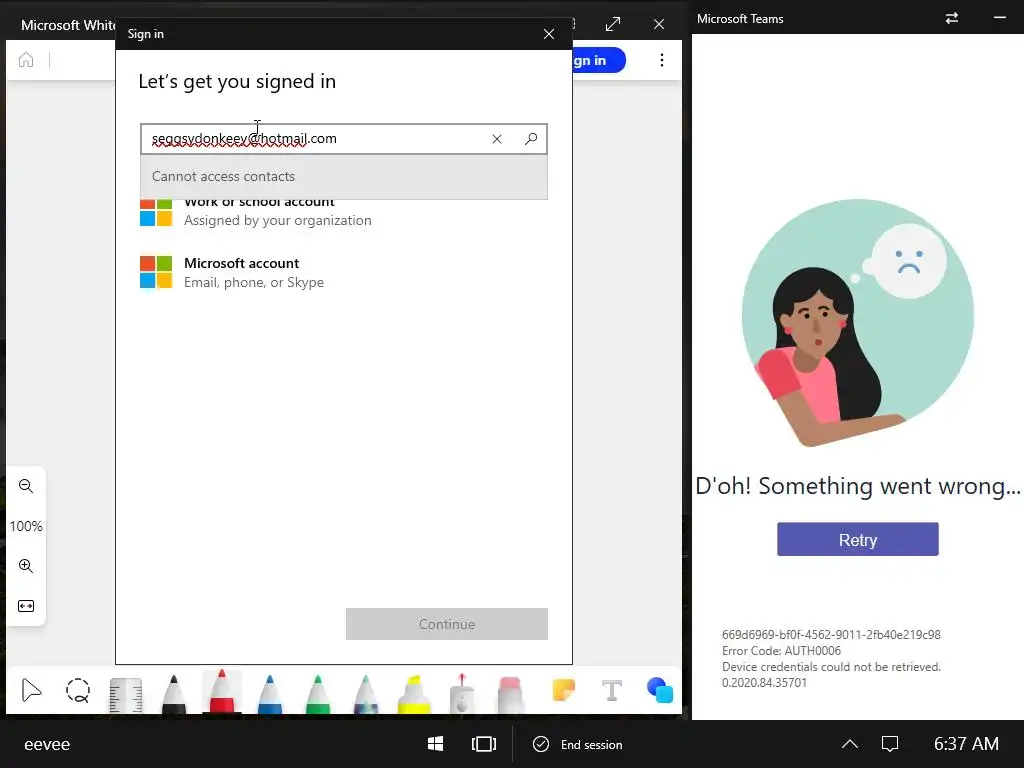The image size is (1024, 768).
Task: Select the pointer selection tool
Action: [31, 690]
